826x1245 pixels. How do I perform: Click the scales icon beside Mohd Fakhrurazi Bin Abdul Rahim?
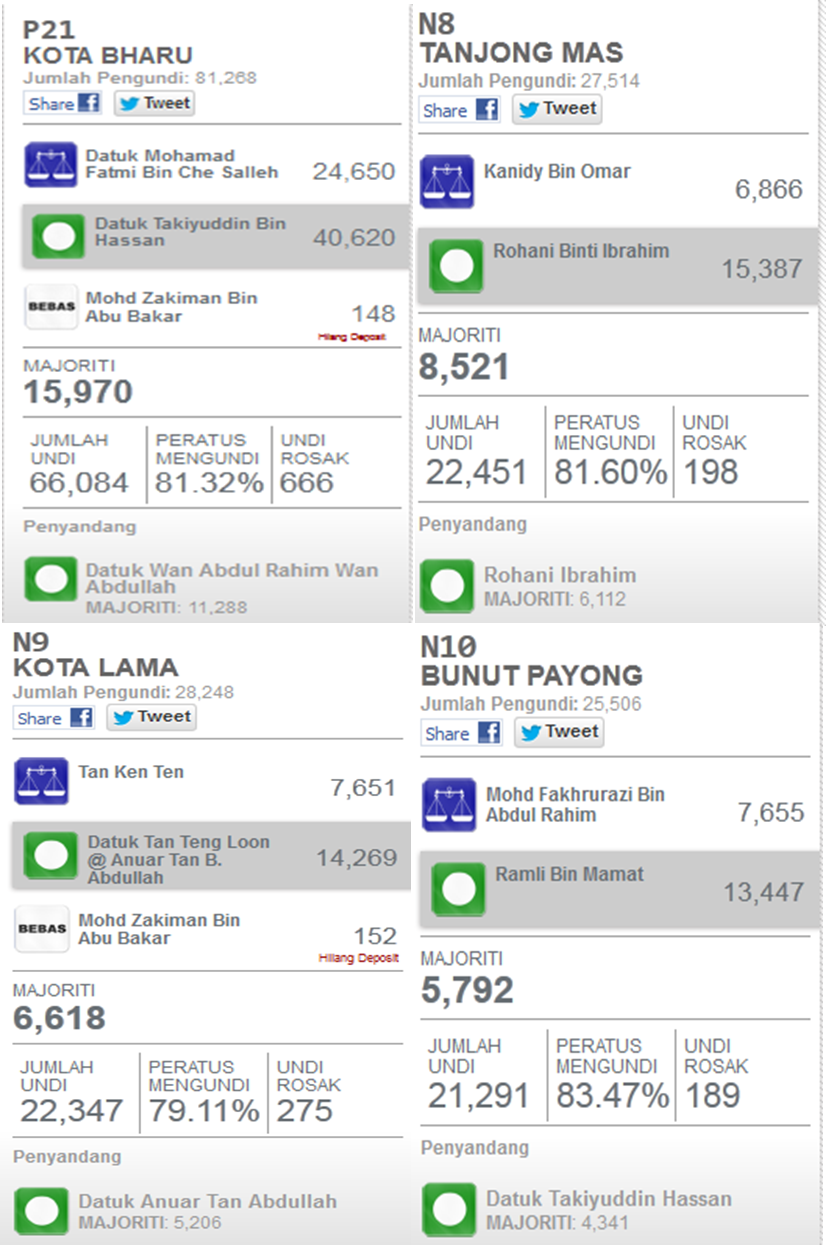point(448,805)
